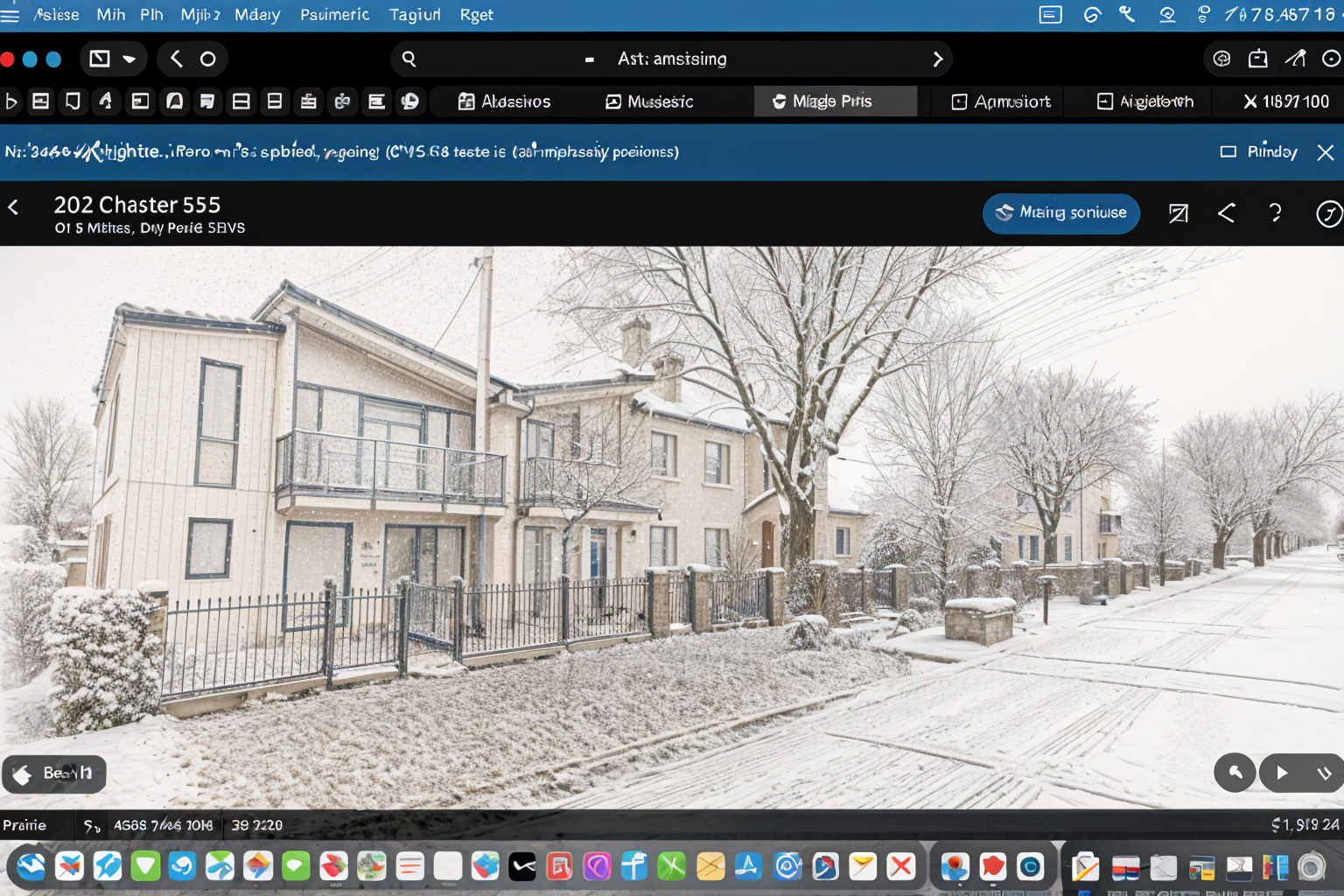Click the chat bubble icon in the bookmarks toolbar
Viewport: 1344px width, 896px height.
coord(409,101)
